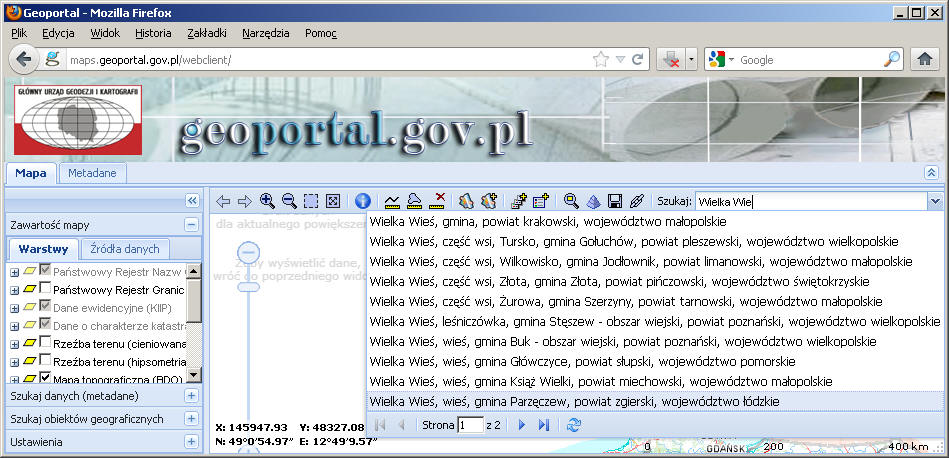This screenshot has width=949, height=458.
Task: Clear measurements with red X ruler icon
Action: [437, 201]
